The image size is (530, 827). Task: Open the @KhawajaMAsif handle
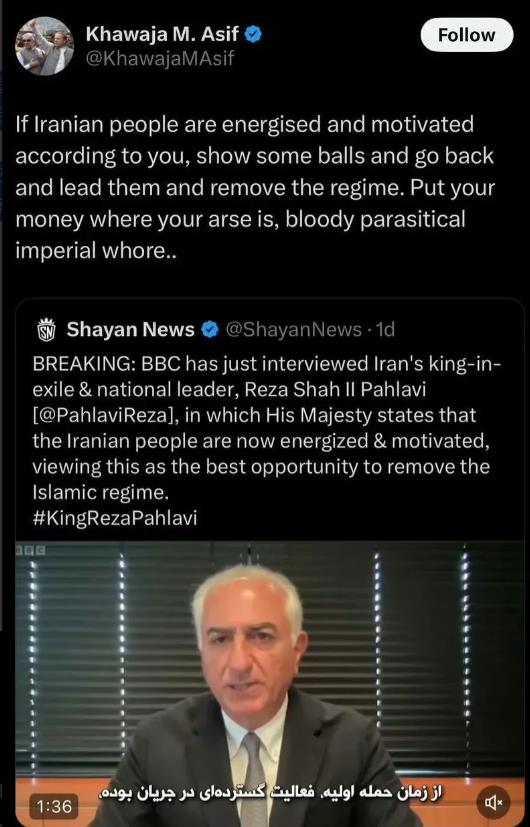tap(160, 58)
